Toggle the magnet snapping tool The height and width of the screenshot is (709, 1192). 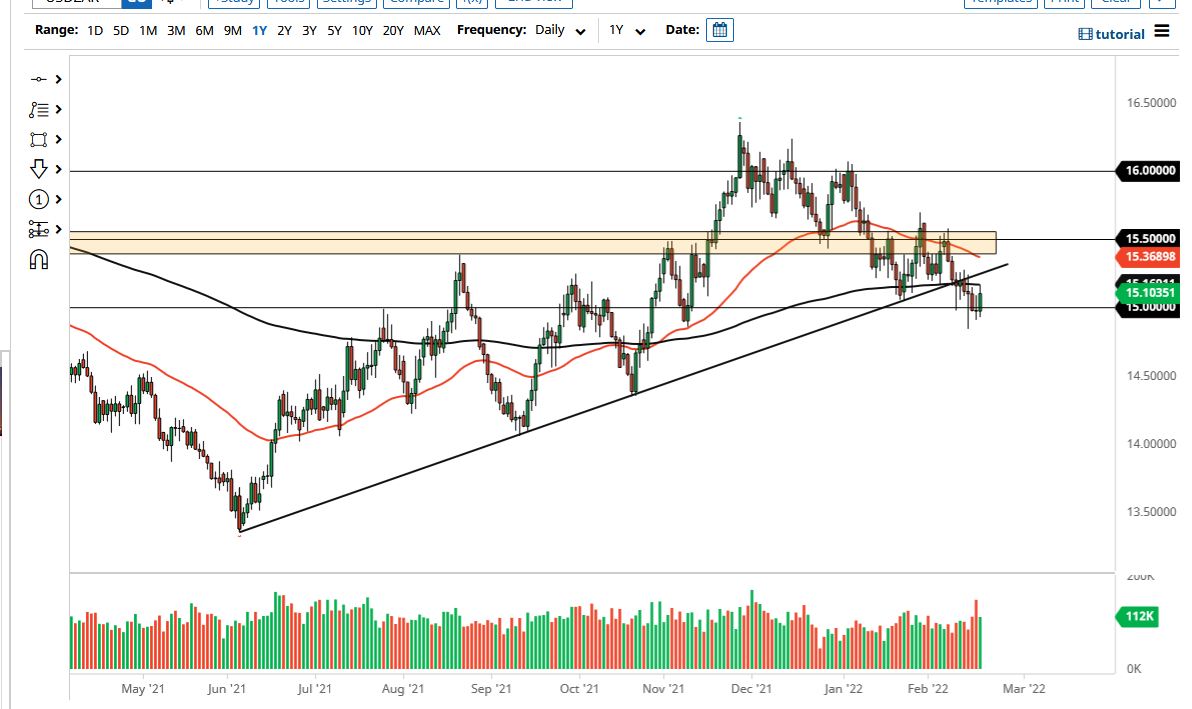(40, 259)
